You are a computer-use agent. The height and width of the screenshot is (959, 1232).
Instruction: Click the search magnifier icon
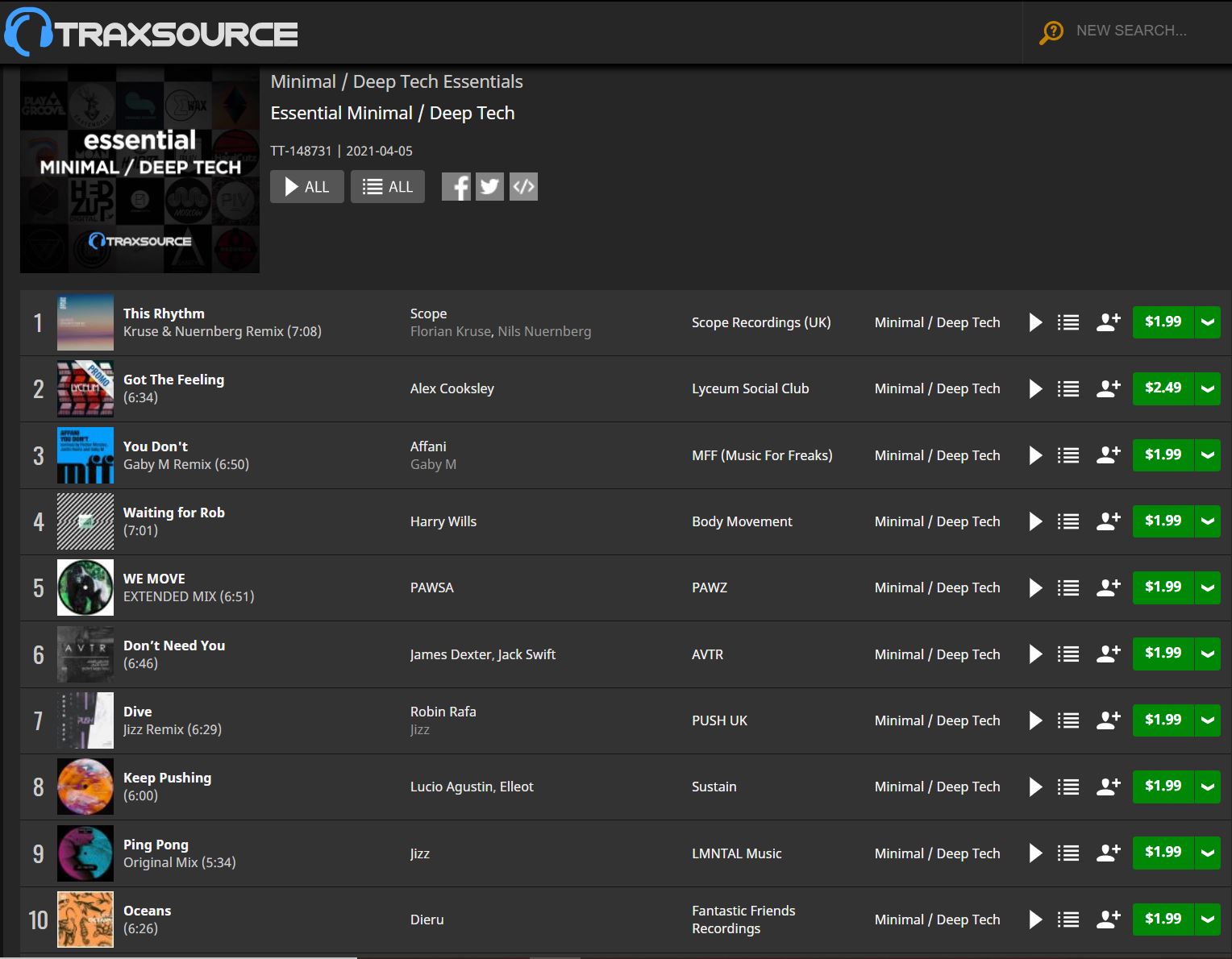[x=1051, y=31]
